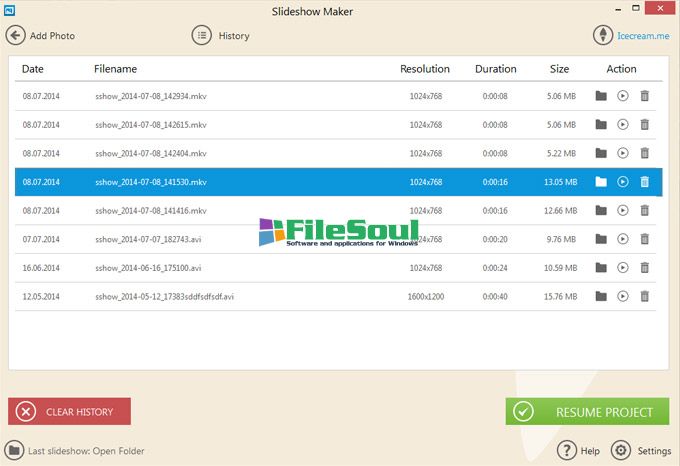Viewport: 680px width, 466px height.
Task: Open folder for sshow_2014-07-08_142934.mkv
Action: pyautogui.click(x=601, y=97)
